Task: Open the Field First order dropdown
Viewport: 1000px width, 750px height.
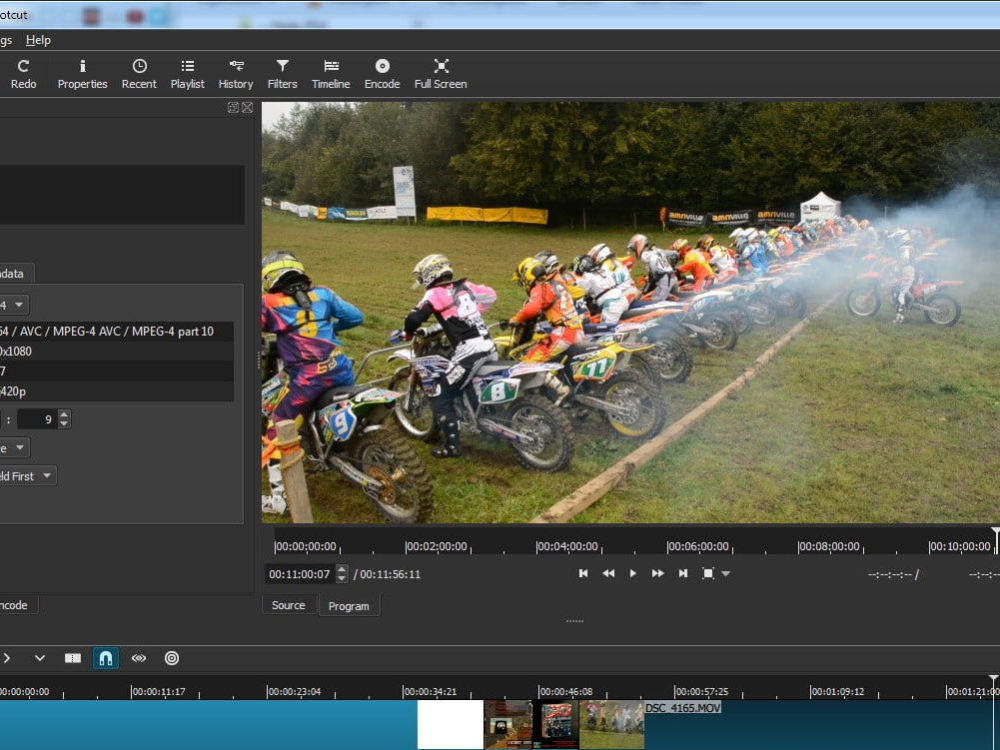Action: coord(27,476)
